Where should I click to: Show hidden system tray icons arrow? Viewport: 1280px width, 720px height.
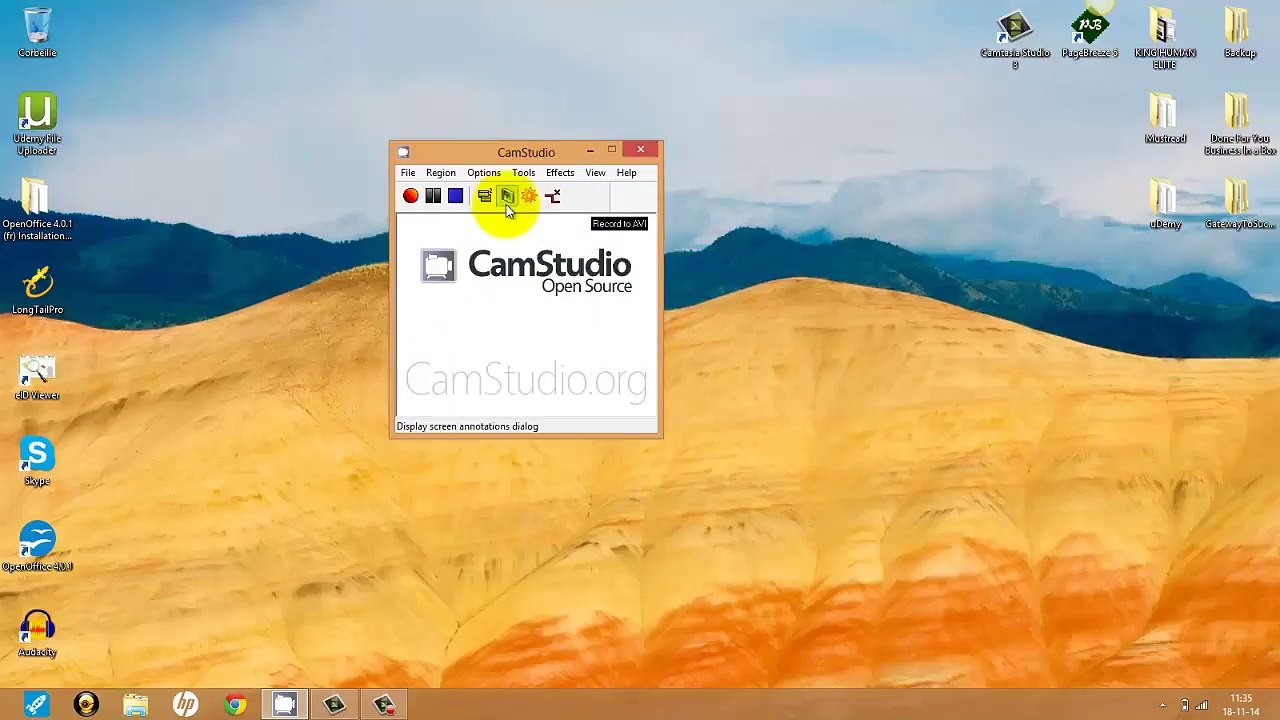coord(1162,706)
